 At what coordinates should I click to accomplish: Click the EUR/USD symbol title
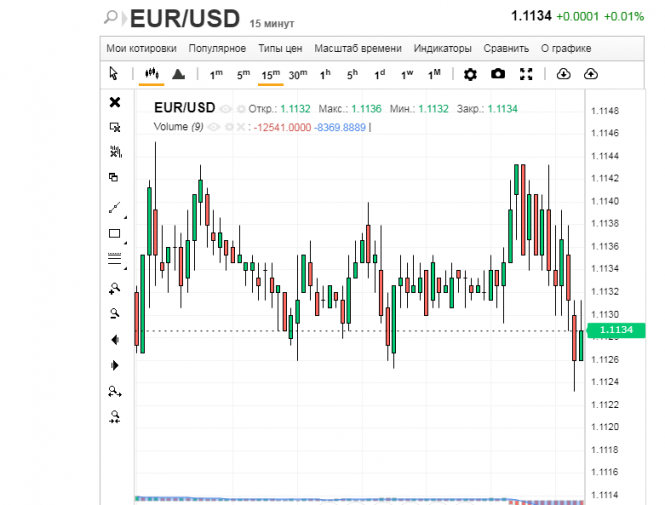point(184,19)
